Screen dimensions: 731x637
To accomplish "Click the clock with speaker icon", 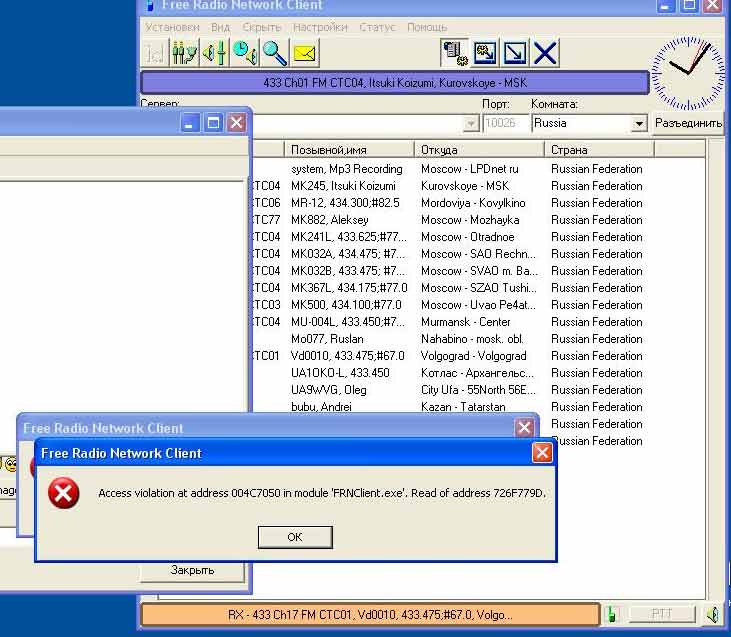I will 245,53.
